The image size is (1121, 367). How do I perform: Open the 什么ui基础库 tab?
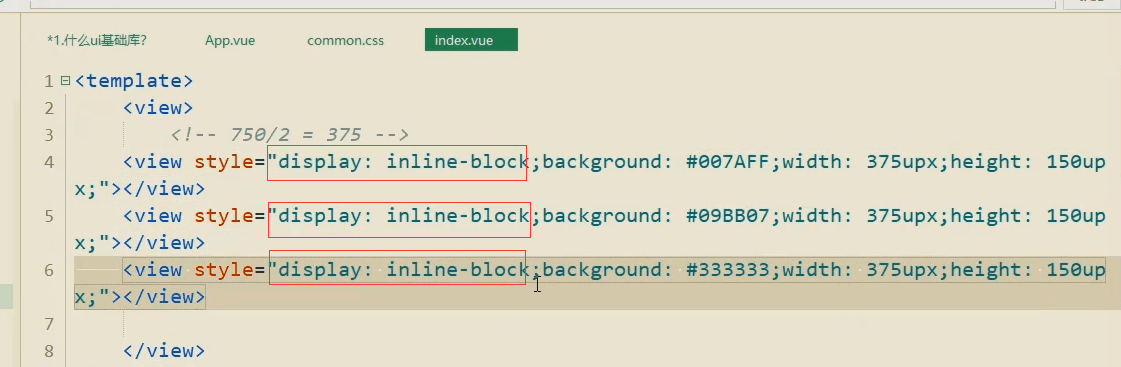[97, 41]
